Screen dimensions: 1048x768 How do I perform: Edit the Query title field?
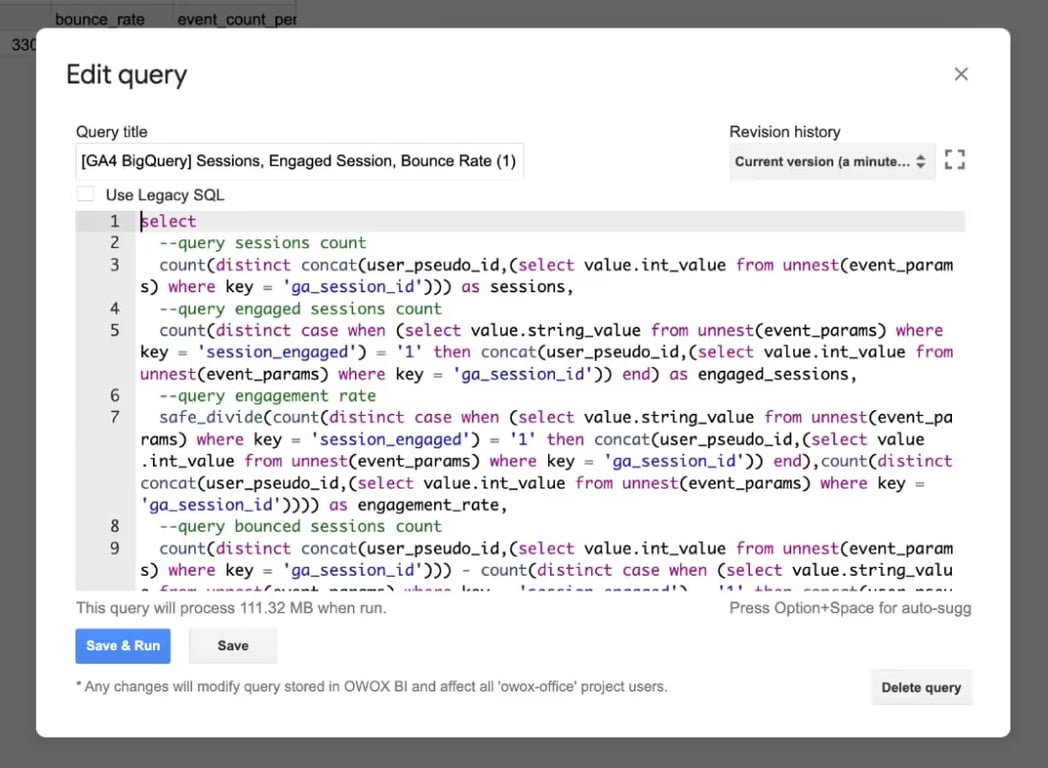point(299,161)
